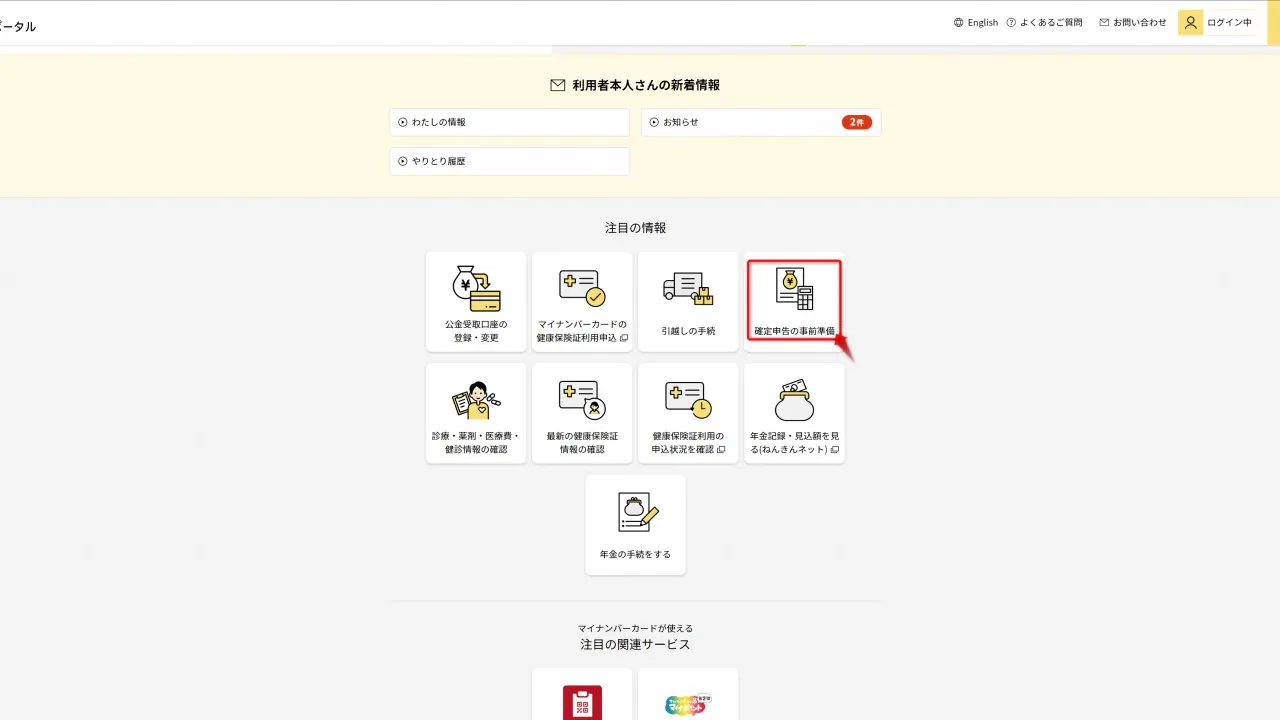Click the My Number health insurance card application icon

[x=582, y=288]
